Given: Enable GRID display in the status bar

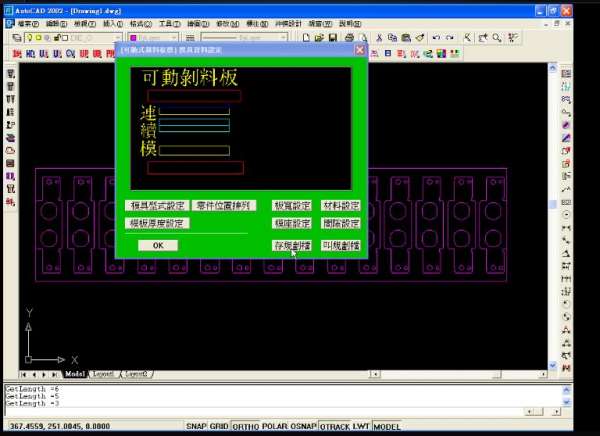Looking at the screenshot, I should pos(216,426).
